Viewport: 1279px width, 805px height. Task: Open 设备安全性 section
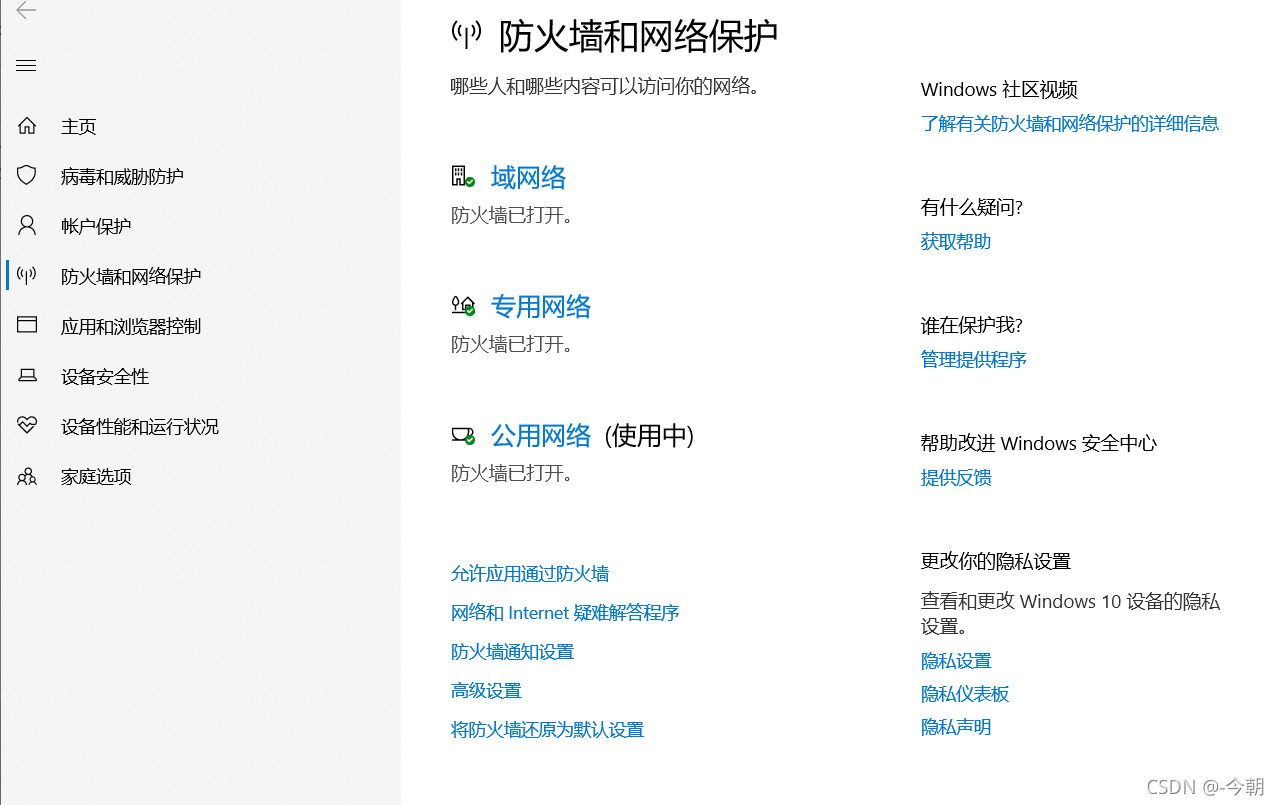pyautogui.click(x=105, y=376)
